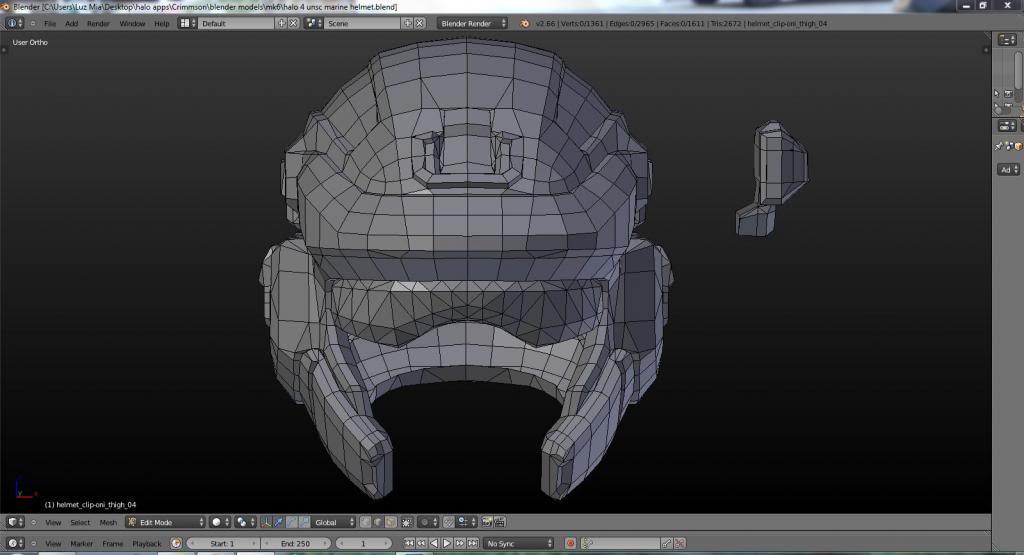
Task: Click the Scene name field
Action: click(362, 24)
